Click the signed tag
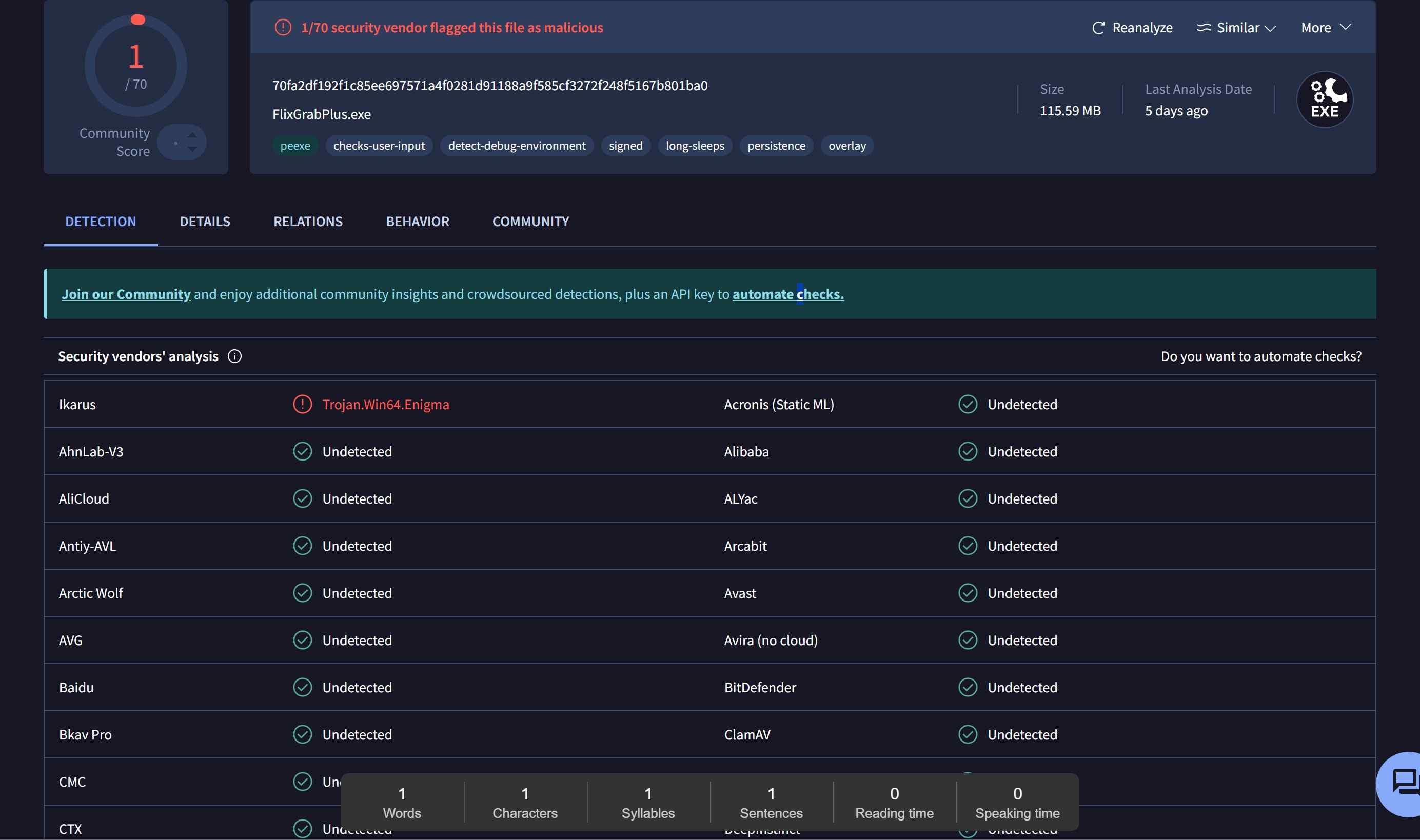Viewport: 1420px width, 840px height. coord(626,146)
